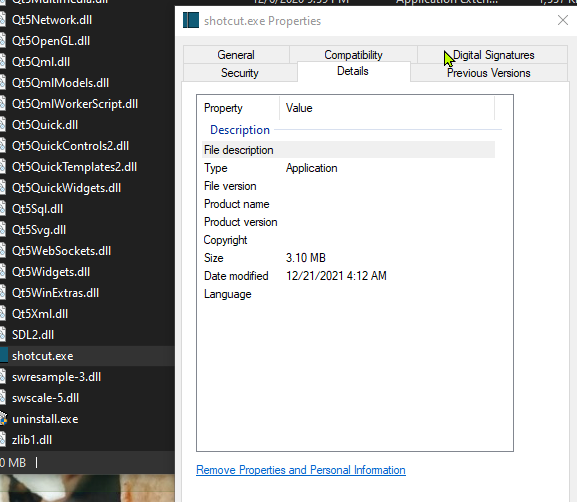Viewport: 577px width, 502px height.
Task: Select Qt5WebSockets.dll in file list
Action: (61, 251)
